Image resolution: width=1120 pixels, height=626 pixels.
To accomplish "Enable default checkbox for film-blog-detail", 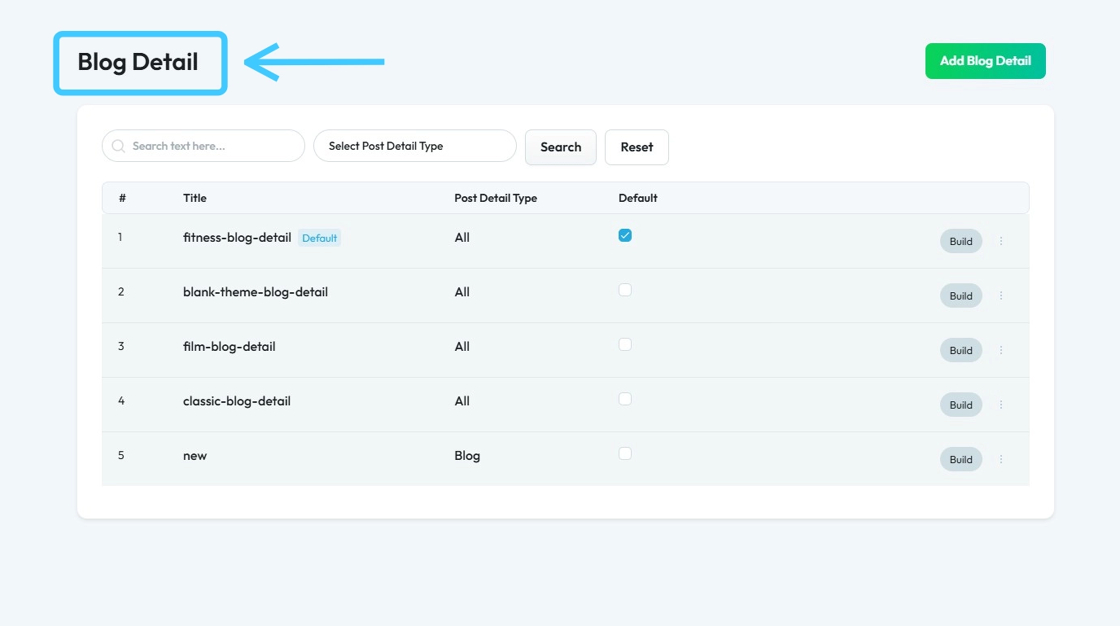I will 625,344.
